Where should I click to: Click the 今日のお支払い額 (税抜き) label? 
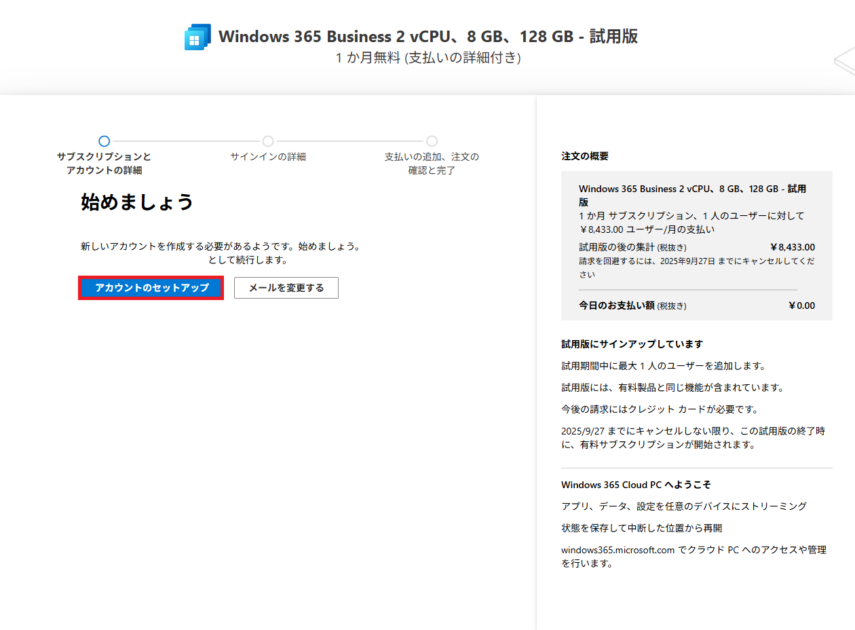click(633, 305)
